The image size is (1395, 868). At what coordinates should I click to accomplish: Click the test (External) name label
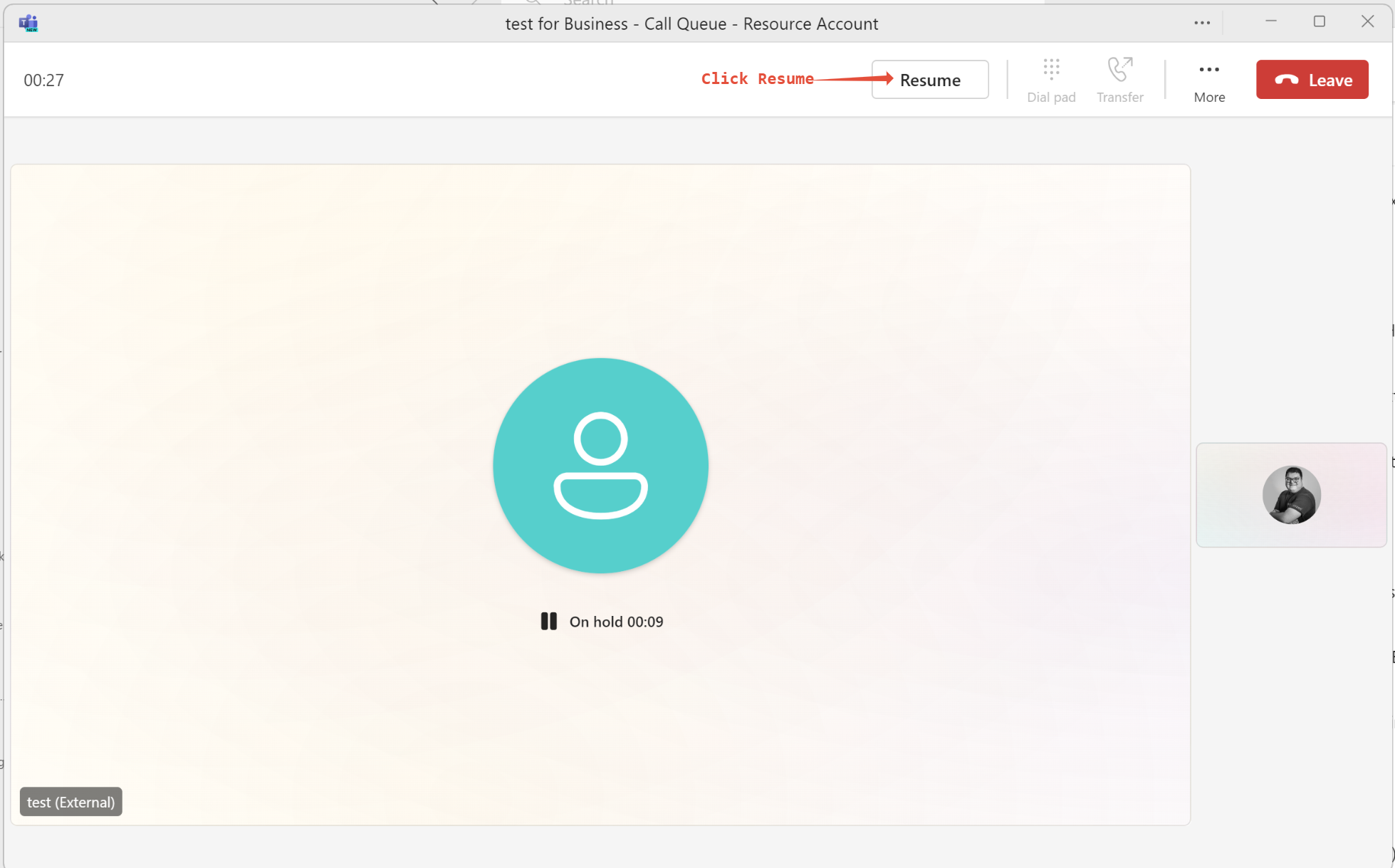tap(70, 802)
